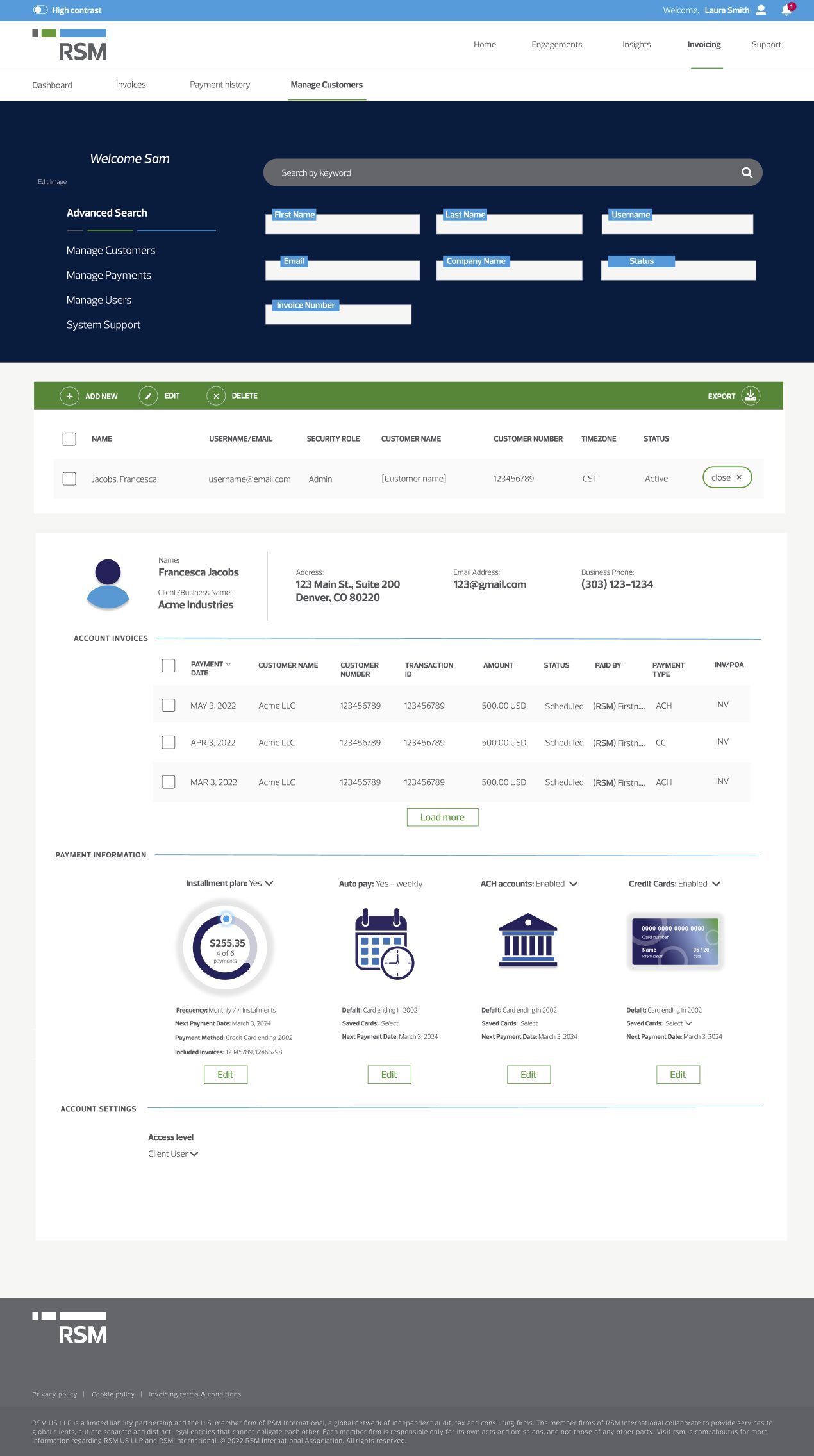The width and height of the screenshot is (814, 1456).
Task: Open the user profile icon beside Laura Smith
Action: [761, 10]
